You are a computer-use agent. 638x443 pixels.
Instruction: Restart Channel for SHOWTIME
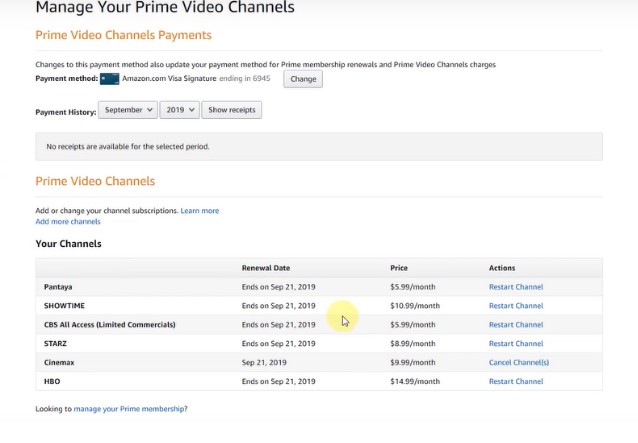pyautogui.click(x=516, y=306)
